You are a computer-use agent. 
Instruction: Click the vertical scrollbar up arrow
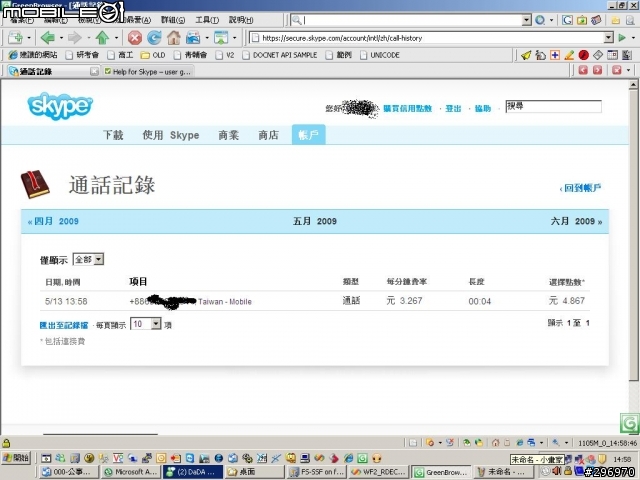click(x=633, y=85)
